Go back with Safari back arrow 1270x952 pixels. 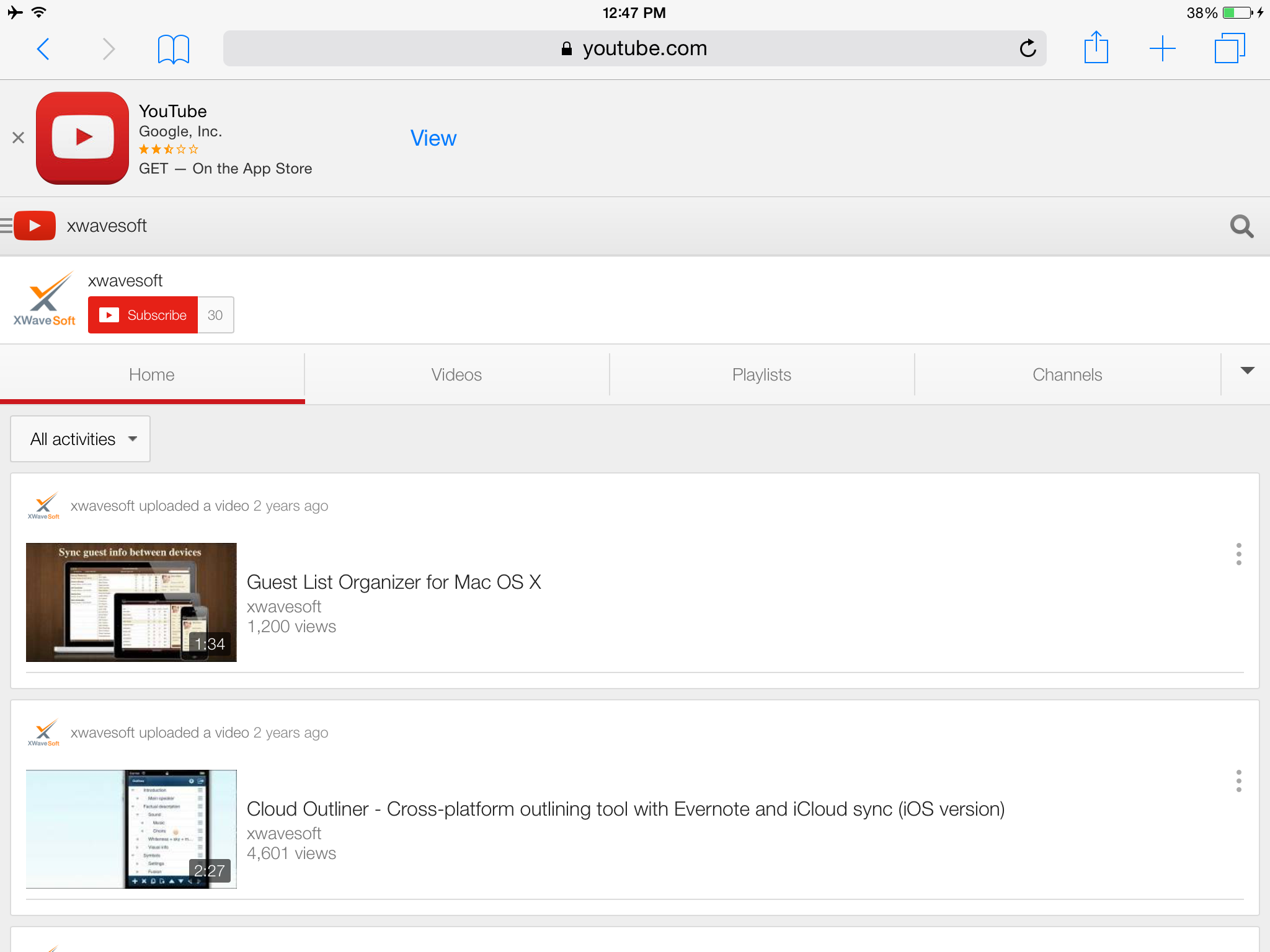[43, 48]
